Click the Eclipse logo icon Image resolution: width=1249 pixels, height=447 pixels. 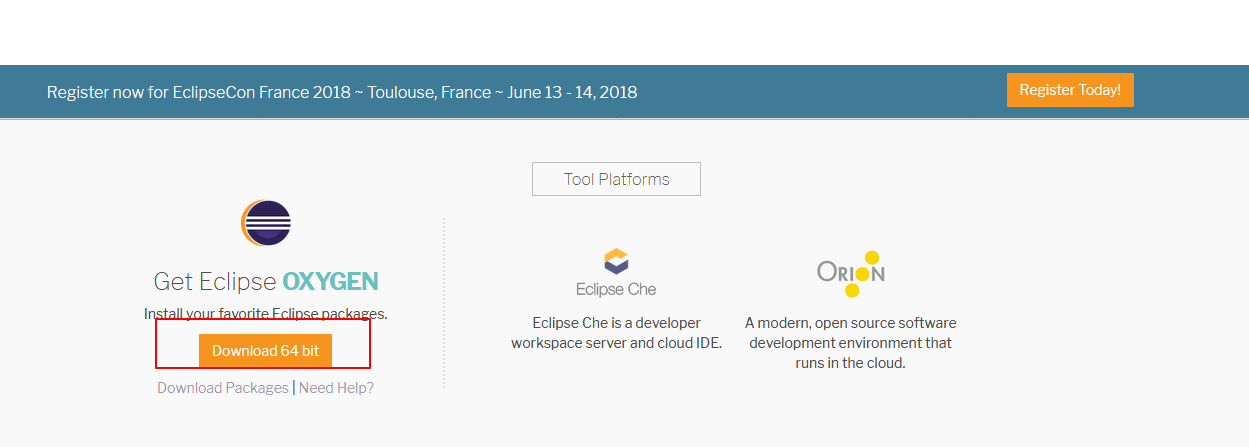[266, 222]
